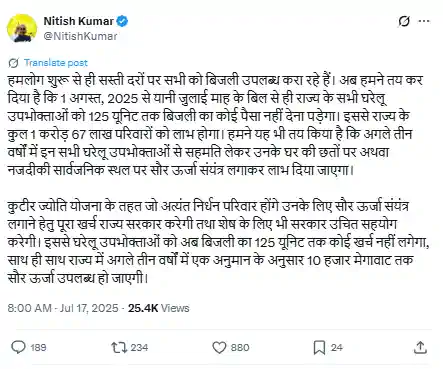
Task: Click the blue verified badge
Action: 123,21
